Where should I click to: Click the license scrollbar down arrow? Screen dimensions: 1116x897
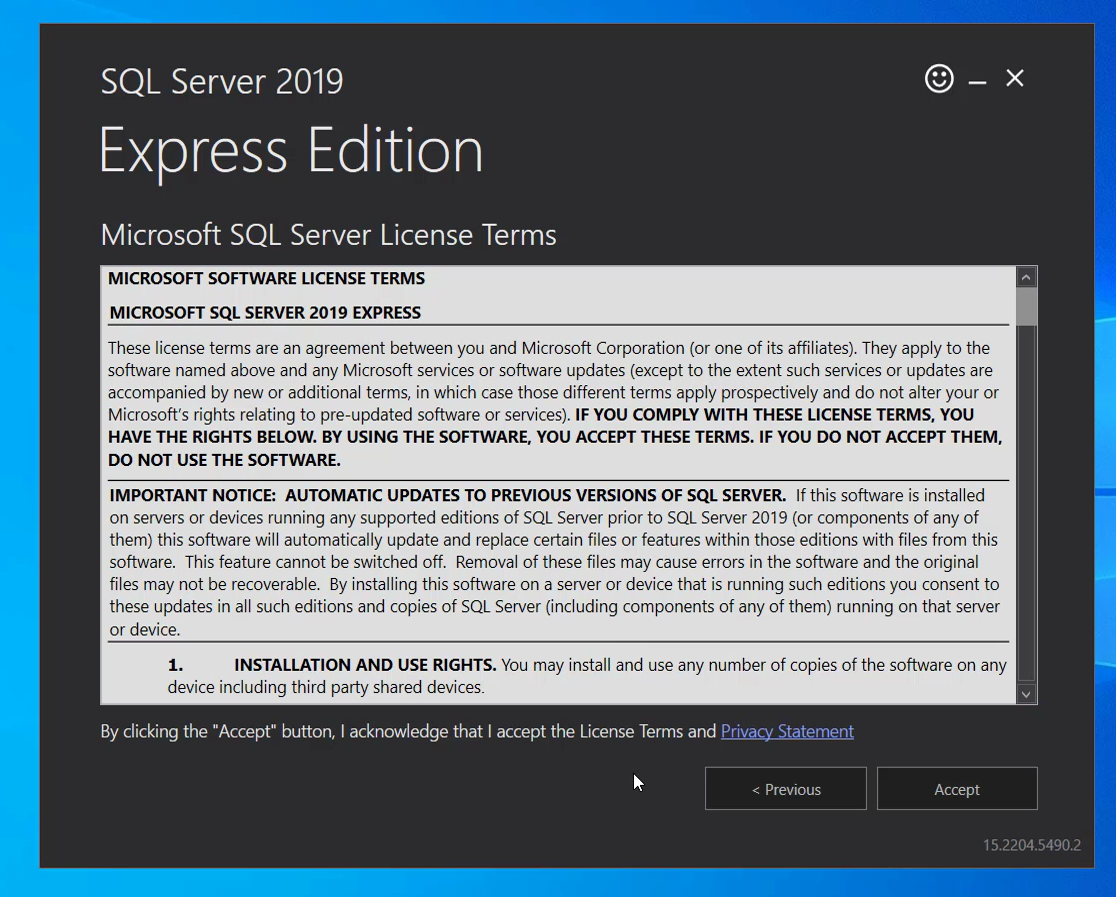point(1026,693)
